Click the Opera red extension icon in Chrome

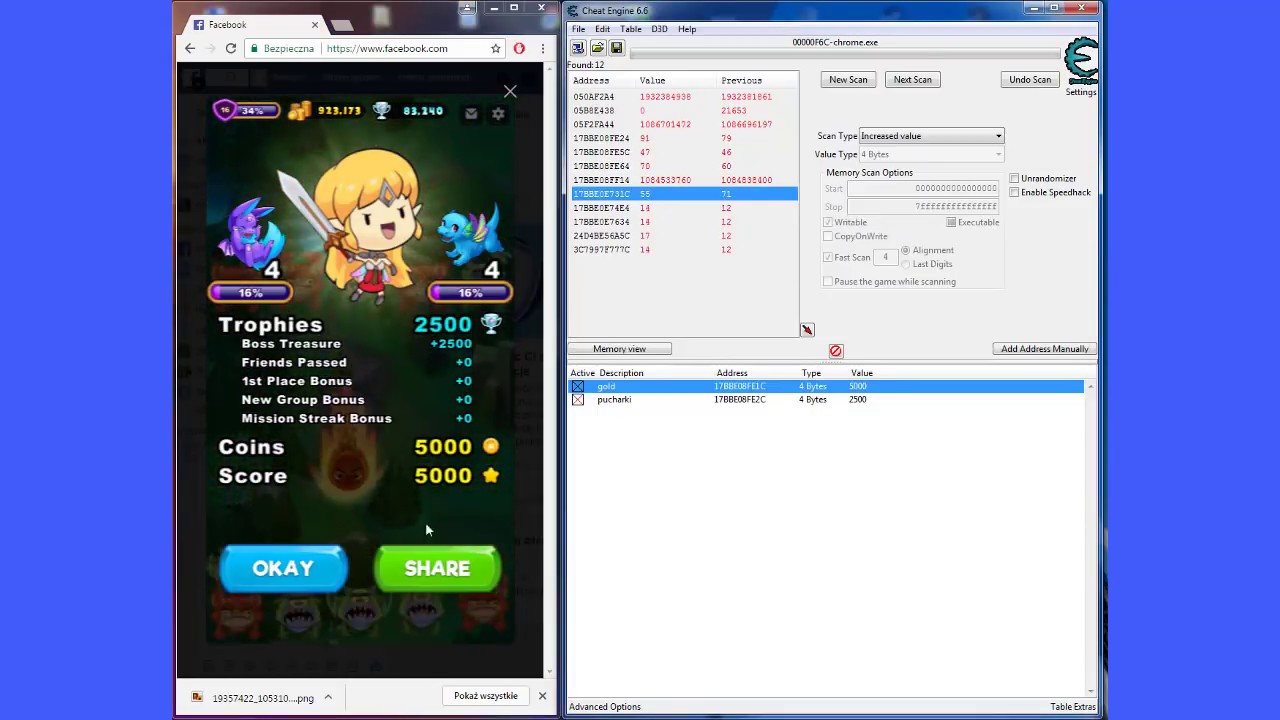coord(519,48)
